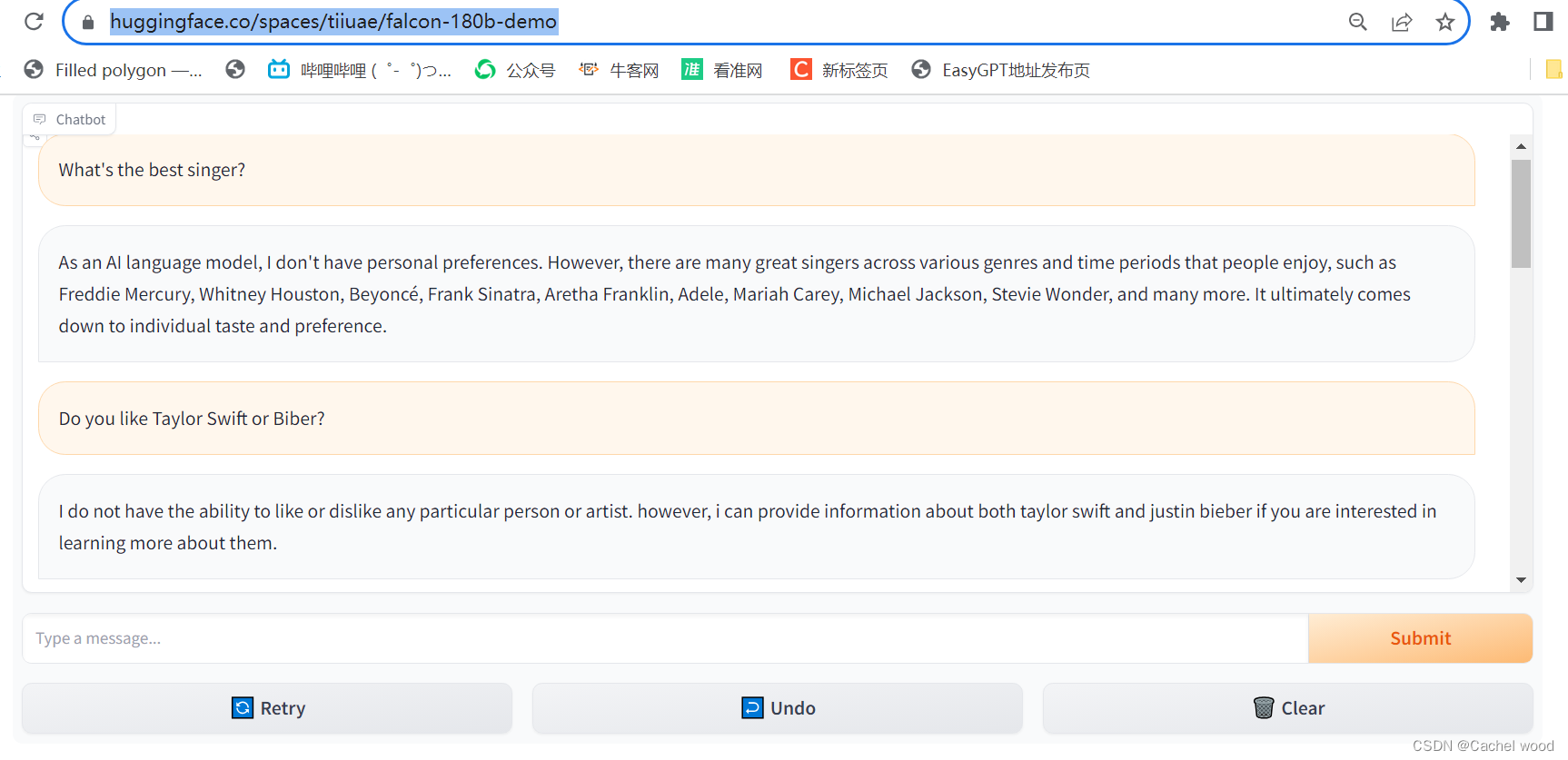Open the 哔哩哔哩 bookmark
This screenshot has height=760, width=1568.
point(359,70)
